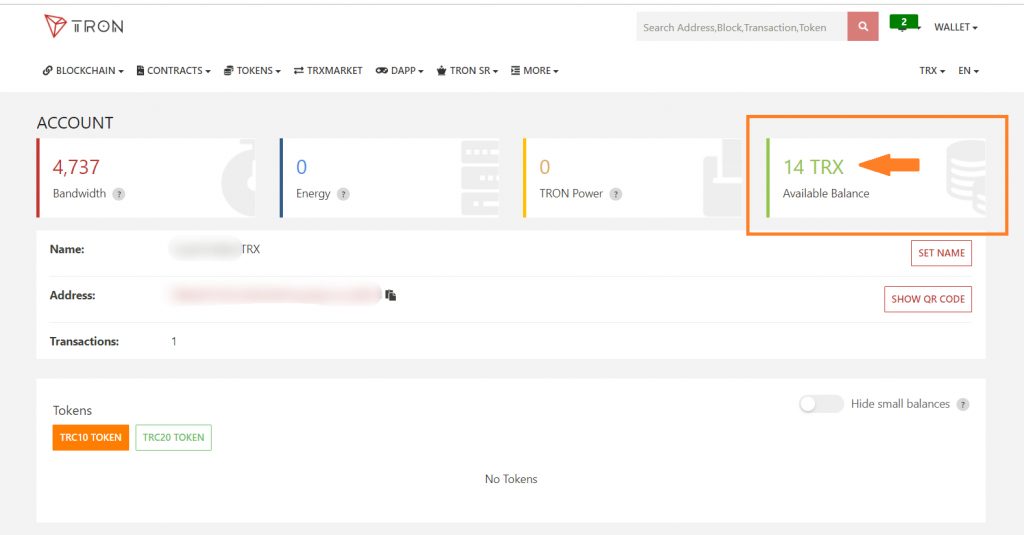Open the TRXMARKET page
Screen dimensions: 1024x535
tap(328, 71)
